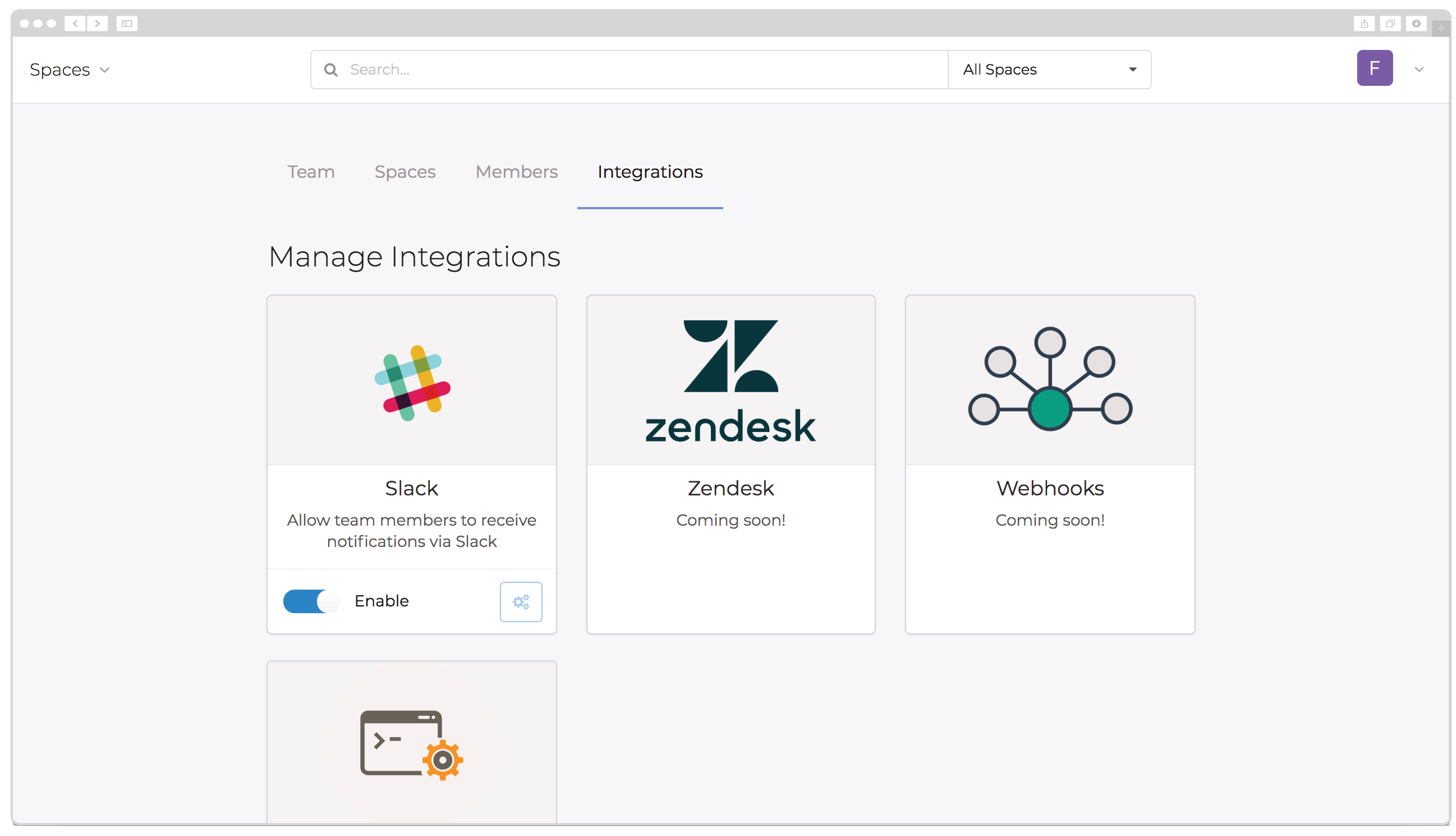Viewport: 1456px width, 836px height.
Task: Click the Slack logo icon
Action: (x=412, y=383)
